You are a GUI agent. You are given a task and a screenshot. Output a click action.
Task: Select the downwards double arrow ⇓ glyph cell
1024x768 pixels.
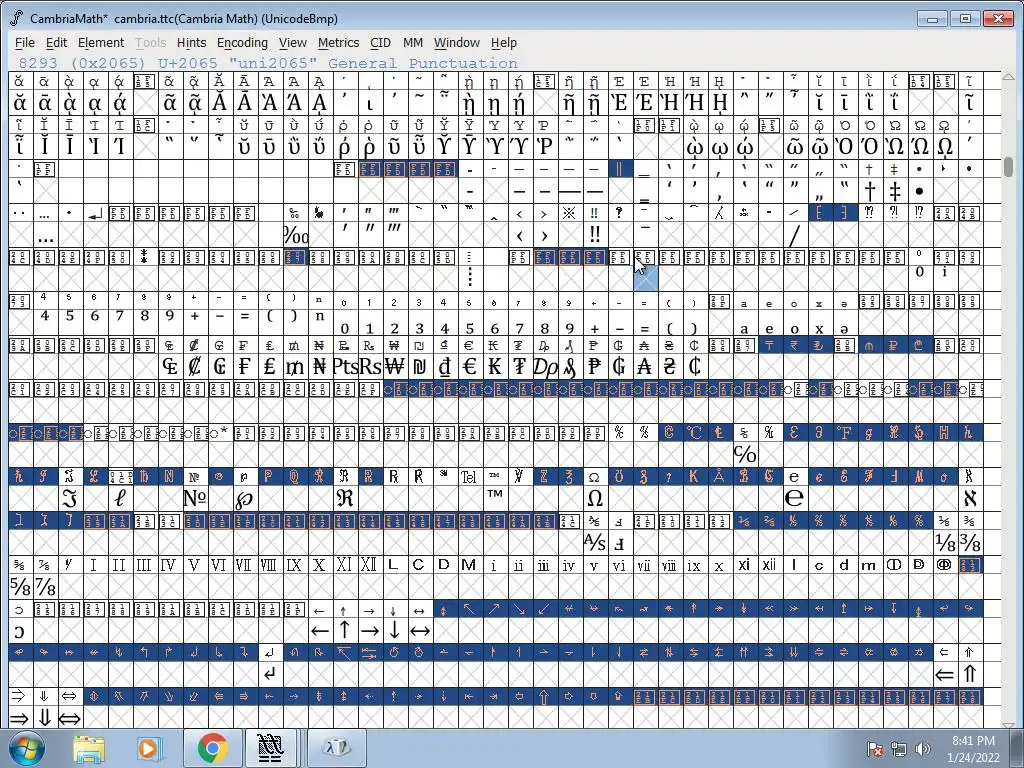[x=44, y=718]
